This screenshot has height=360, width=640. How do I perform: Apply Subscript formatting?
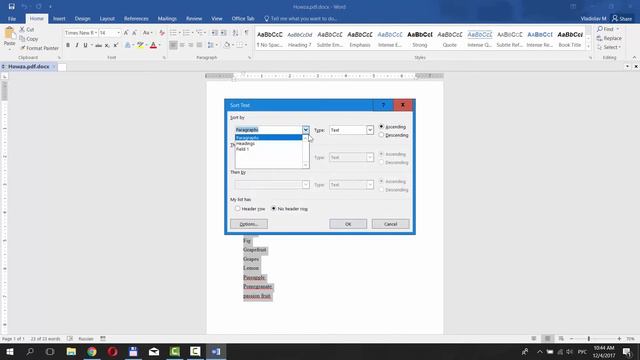click(x=107, y=45)
